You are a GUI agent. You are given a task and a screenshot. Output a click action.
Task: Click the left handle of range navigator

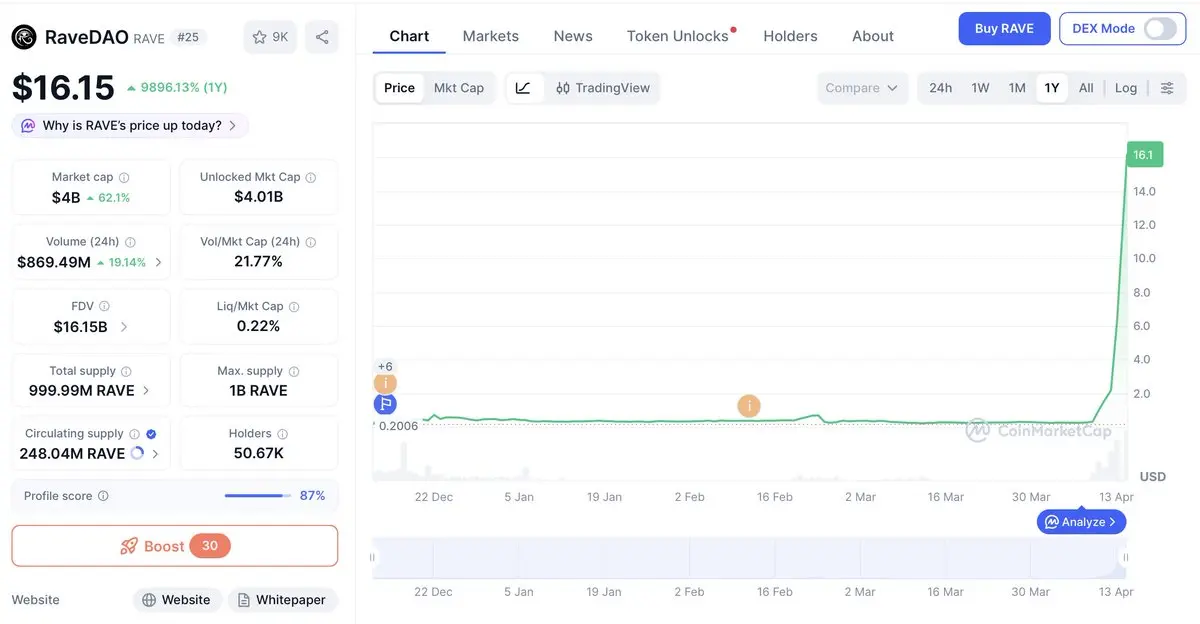coord(375,558)
